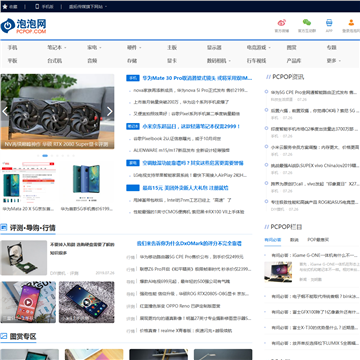Show previous carousel slide with left arrow
Viewport: 360px width, 360px height.
pyautogui.click(x=5, y=111)
